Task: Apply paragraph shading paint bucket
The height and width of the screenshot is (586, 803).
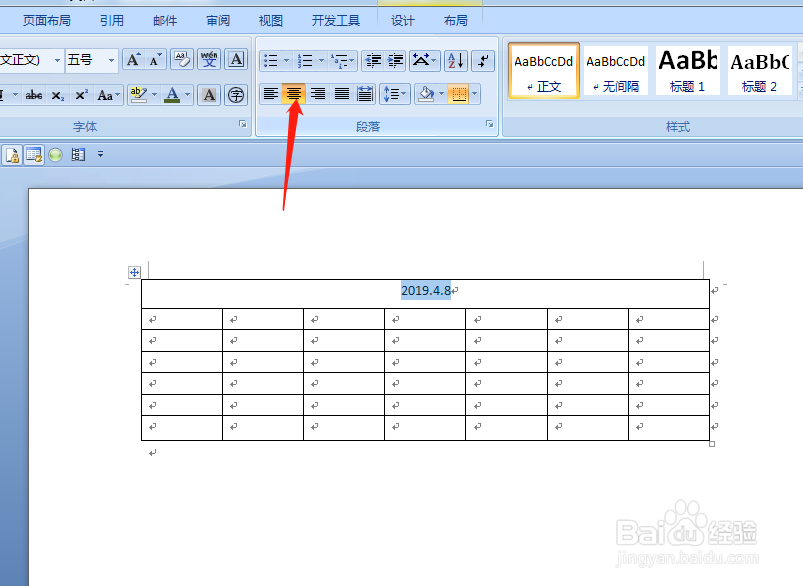Action: [x=426, y=94]
